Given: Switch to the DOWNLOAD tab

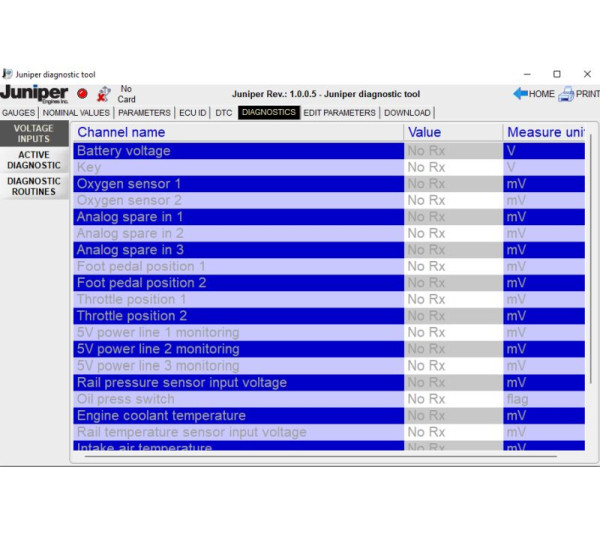Looking at the screenshot, I should click(x=407, y=113).
